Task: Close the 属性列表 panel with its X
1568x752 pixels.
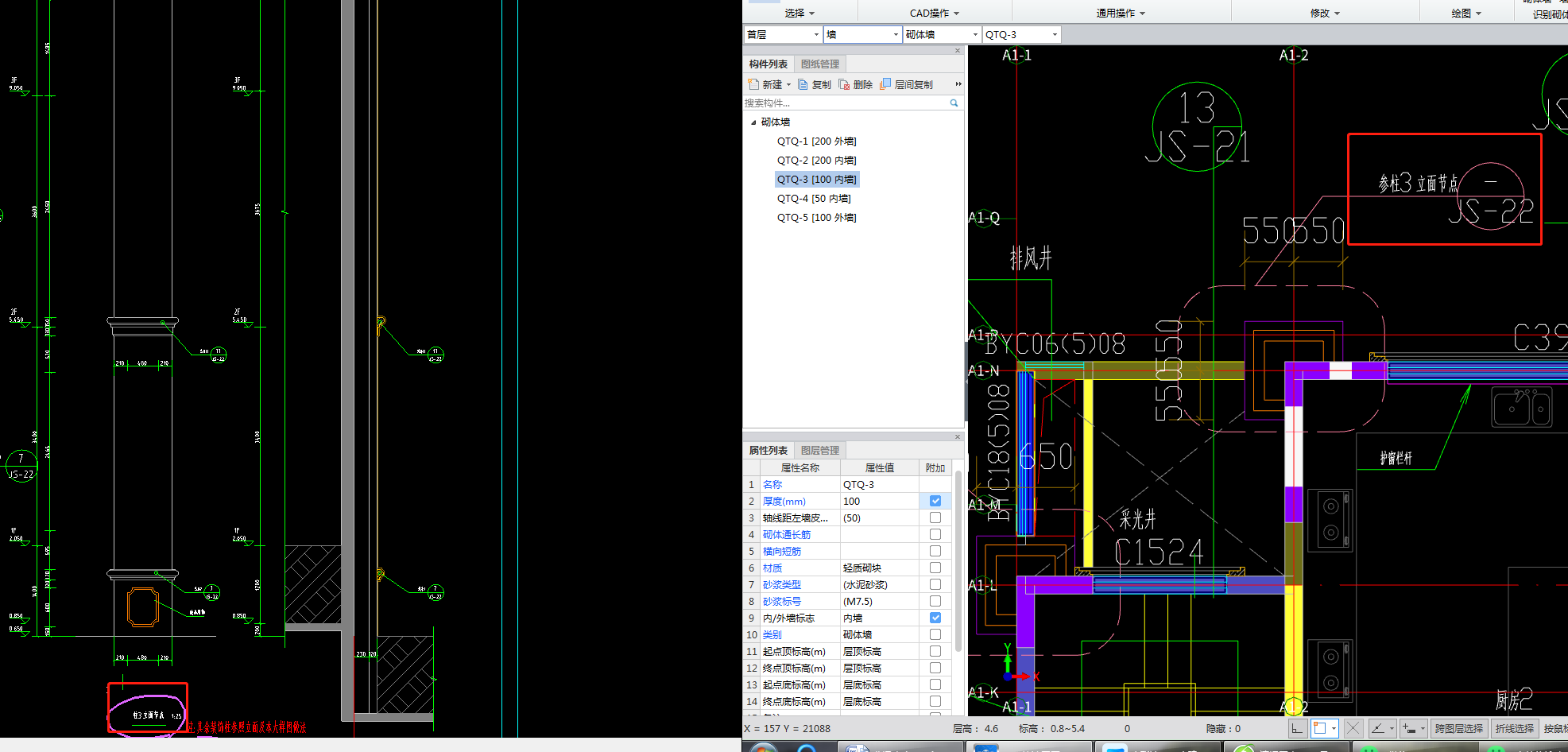Action: click(958, 436)
